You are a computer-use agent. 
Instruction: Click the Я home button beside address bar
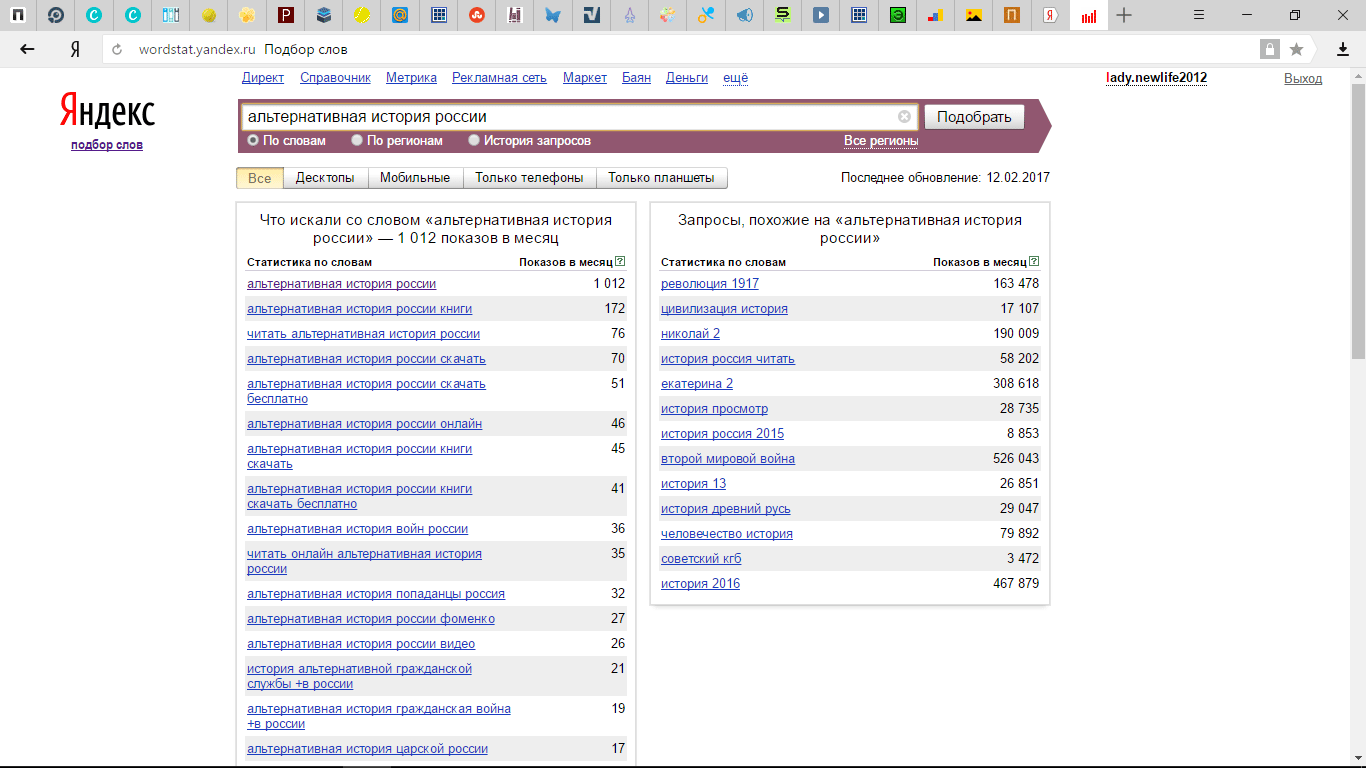(x=75, y=49)
